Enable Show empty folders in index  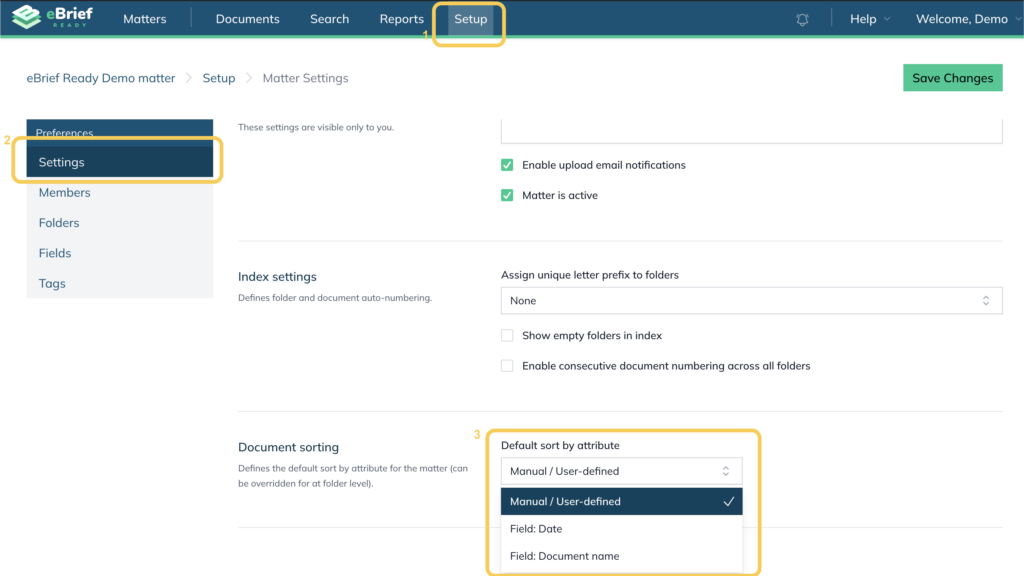click(507, 336)
